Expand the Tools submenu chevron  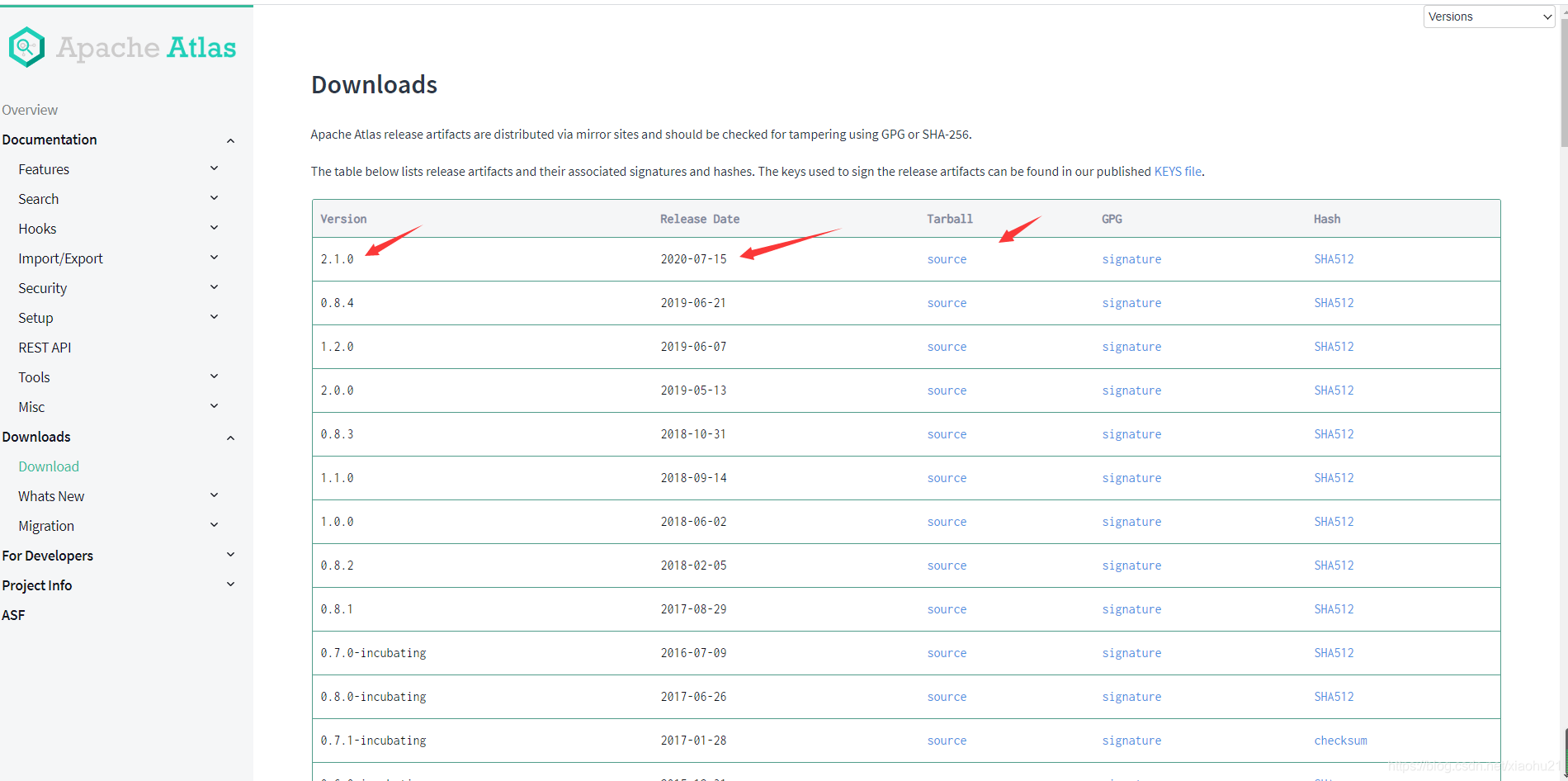point(214,376)
